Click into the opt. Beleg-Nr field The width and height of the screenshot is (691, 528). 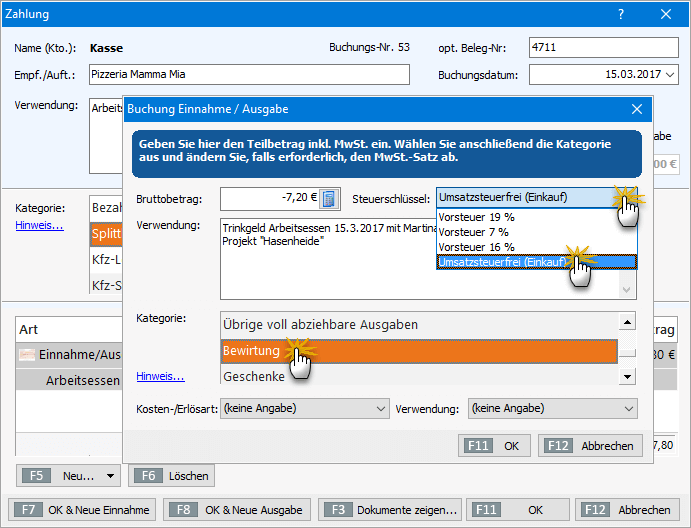click(x=603, y=47)
